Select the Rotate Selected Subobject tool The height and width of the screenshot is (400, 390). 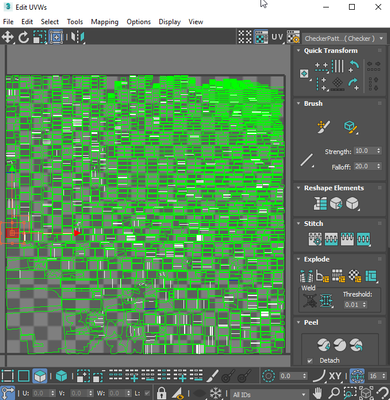(x=23, y=37)
